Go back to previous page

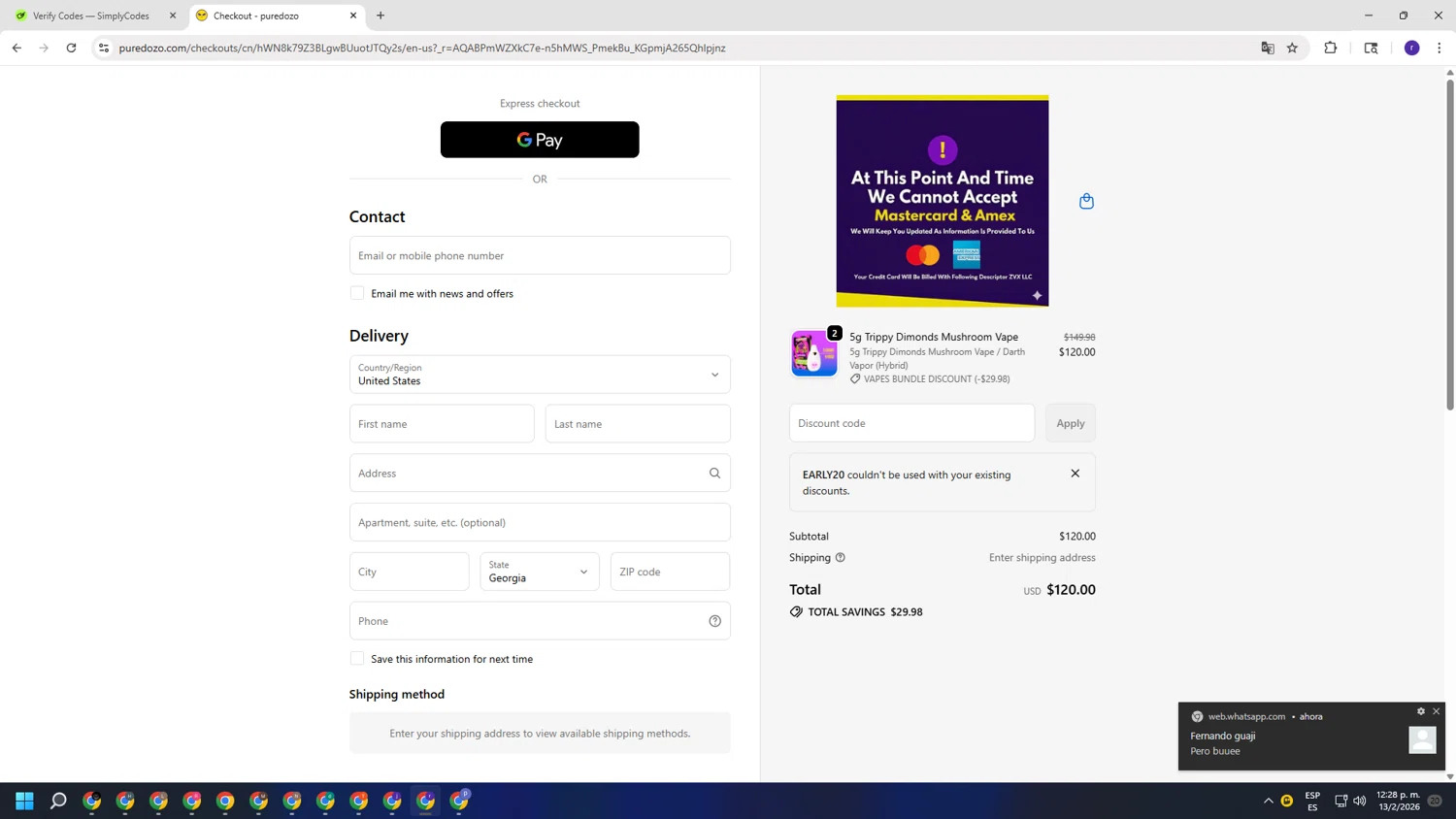(17, 48)
